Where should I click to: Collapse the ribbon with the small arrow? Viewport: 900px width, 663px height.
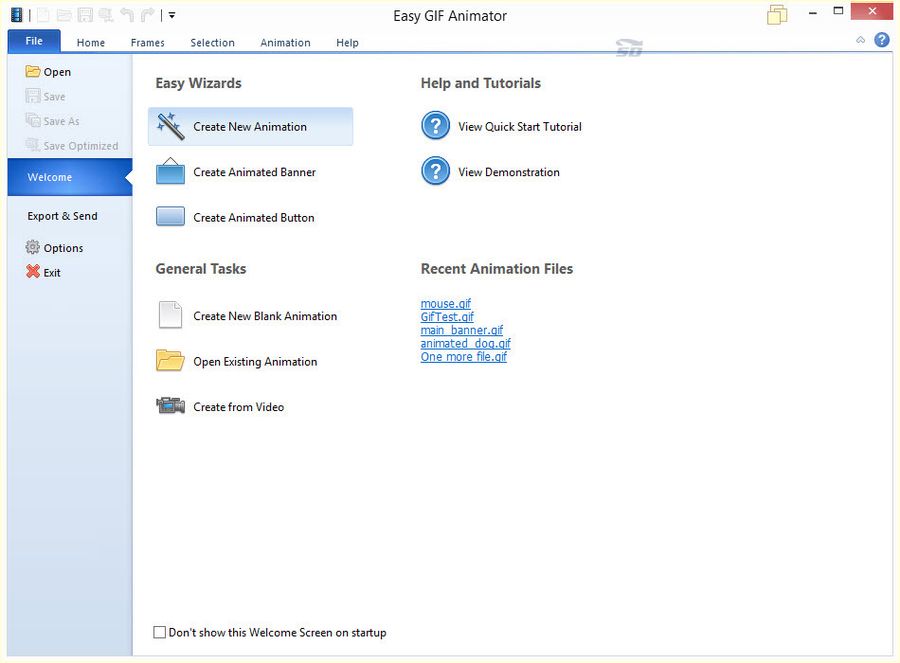[x=860, y=40]
